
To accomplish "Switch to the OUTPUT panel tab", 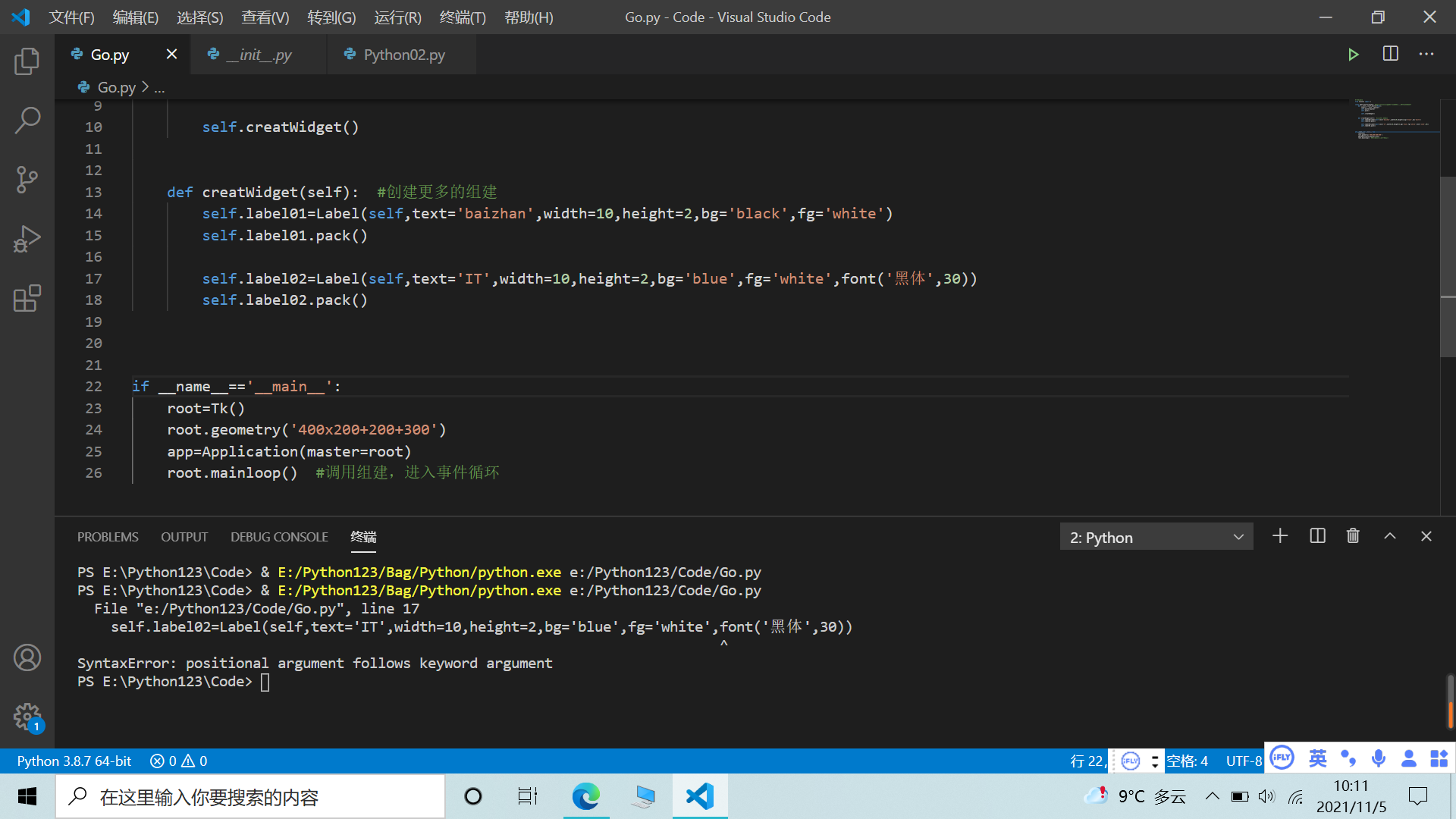I will click(x=184, y=537).
